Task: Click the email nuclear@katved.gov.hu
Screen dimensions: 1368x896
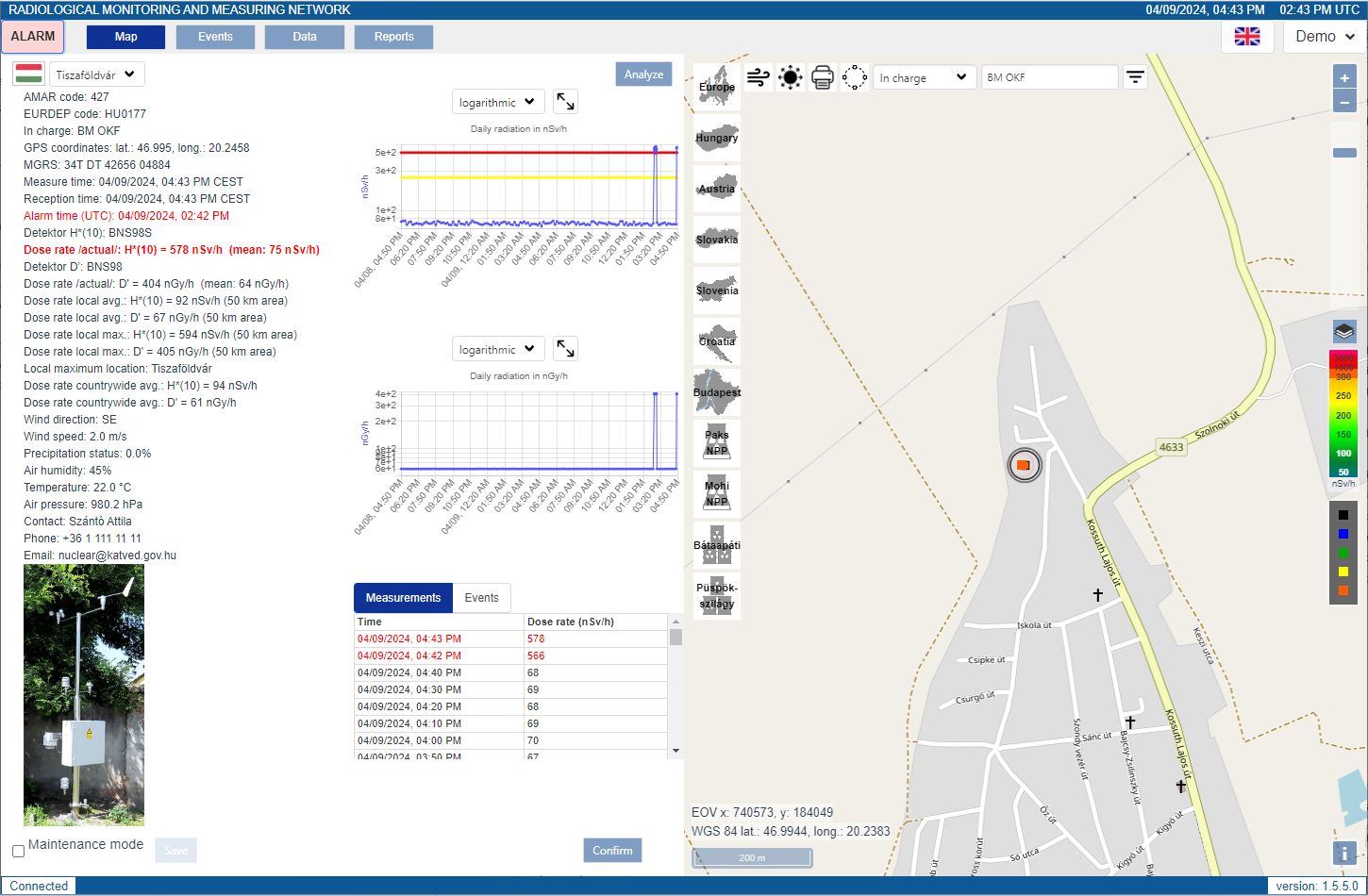Action: click(117, 556)
